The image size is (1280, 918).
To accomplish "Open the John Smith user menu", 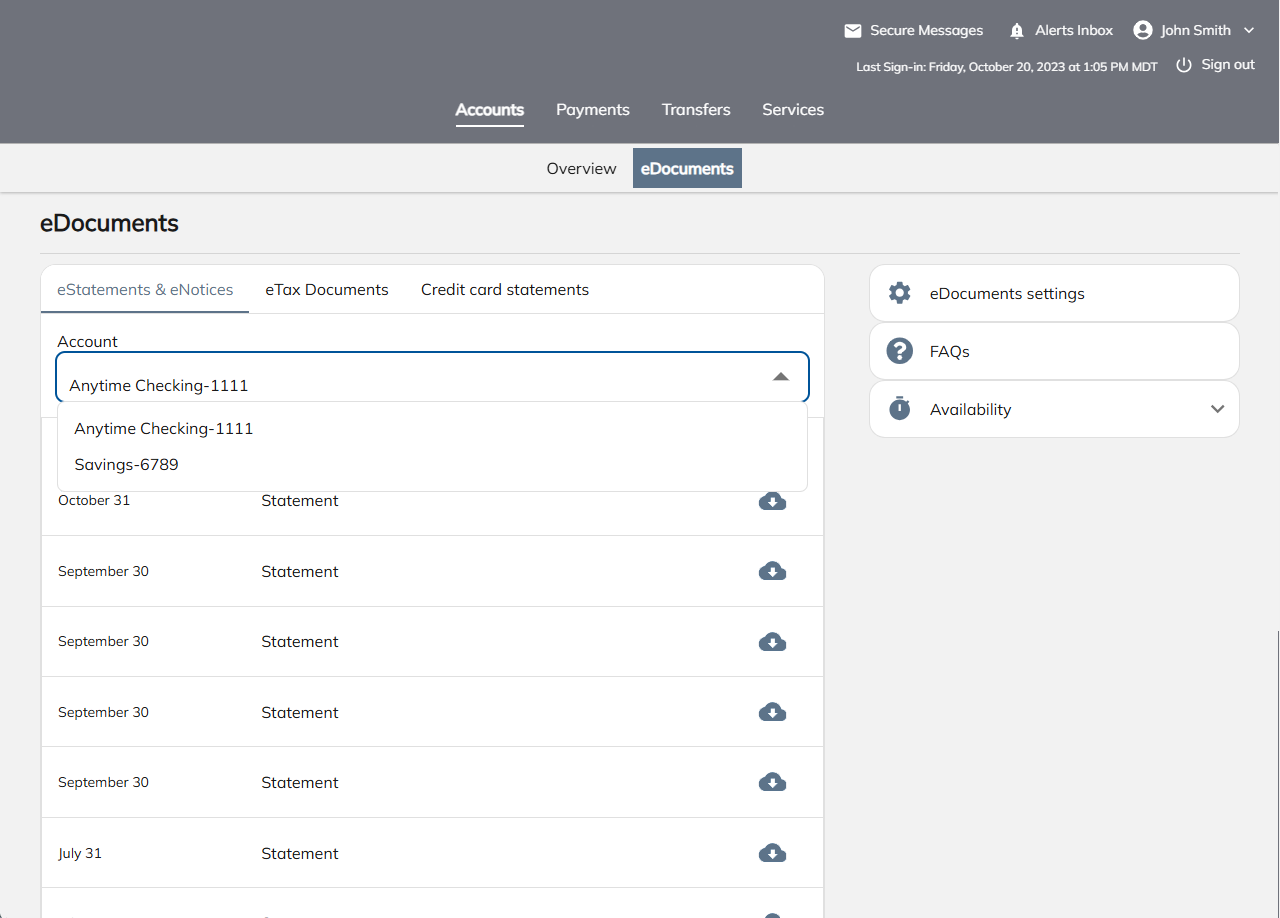I will coord(1194,31).
